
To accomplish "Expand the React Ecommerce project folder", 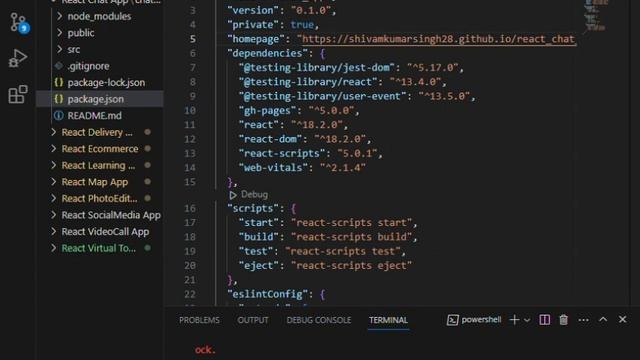I will click(53, 149).
